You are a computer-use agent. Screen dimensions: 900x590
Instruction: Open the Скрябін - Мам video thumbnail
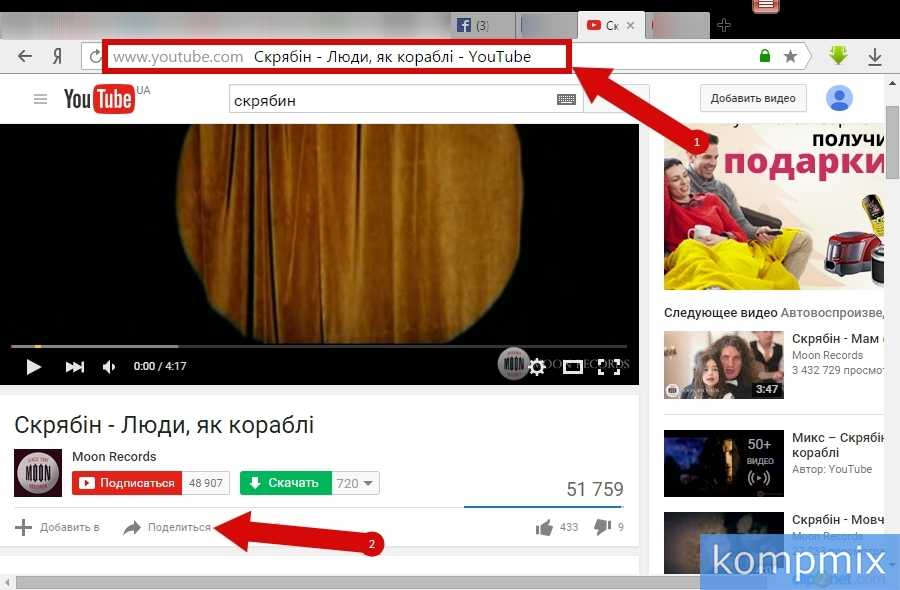coord(724,364)
